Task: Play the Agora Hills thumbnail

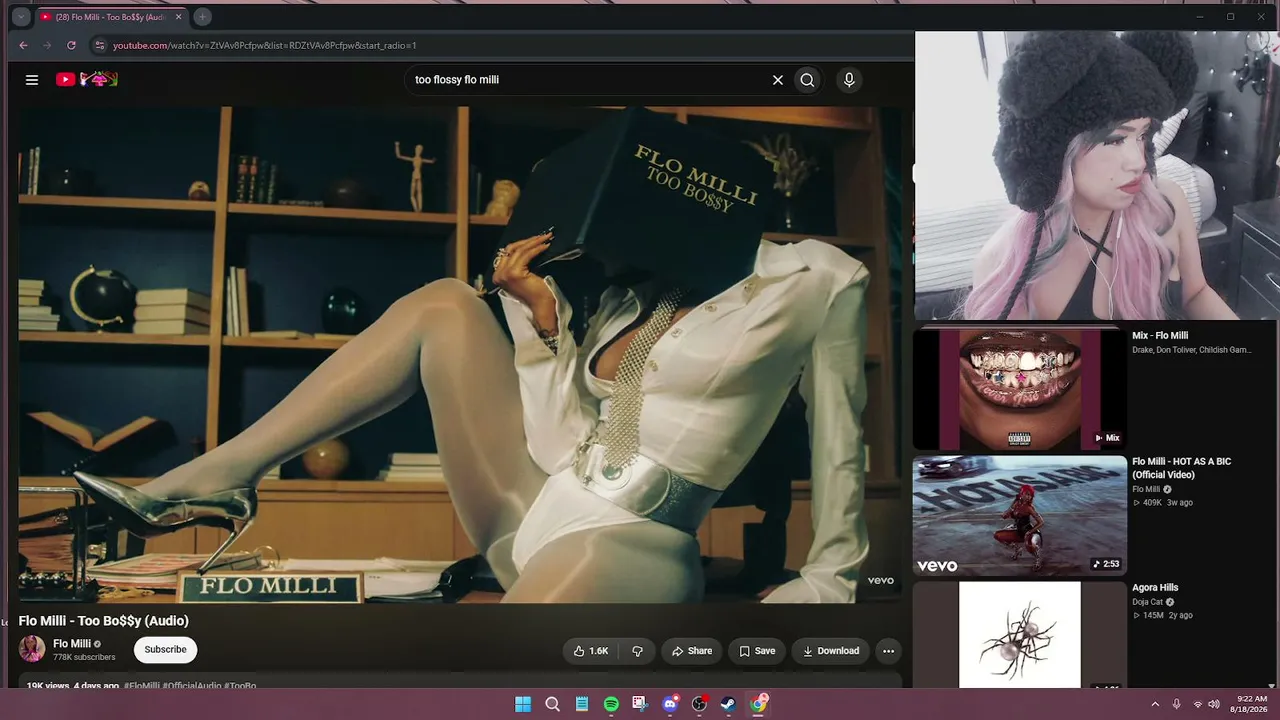Action: (1019, 635)
